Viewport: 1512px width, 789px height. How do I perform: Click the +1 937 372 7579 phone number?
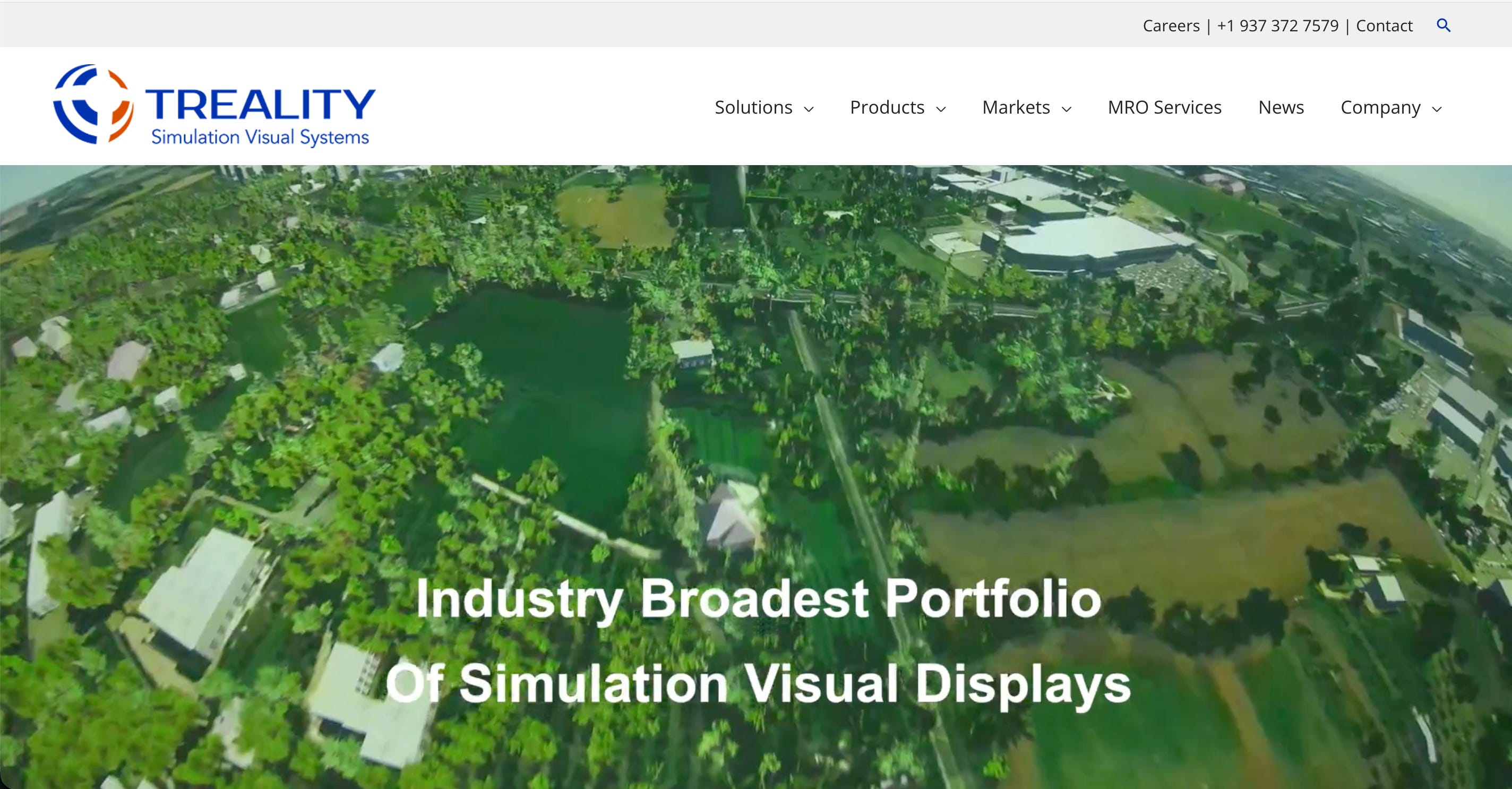1278,26
